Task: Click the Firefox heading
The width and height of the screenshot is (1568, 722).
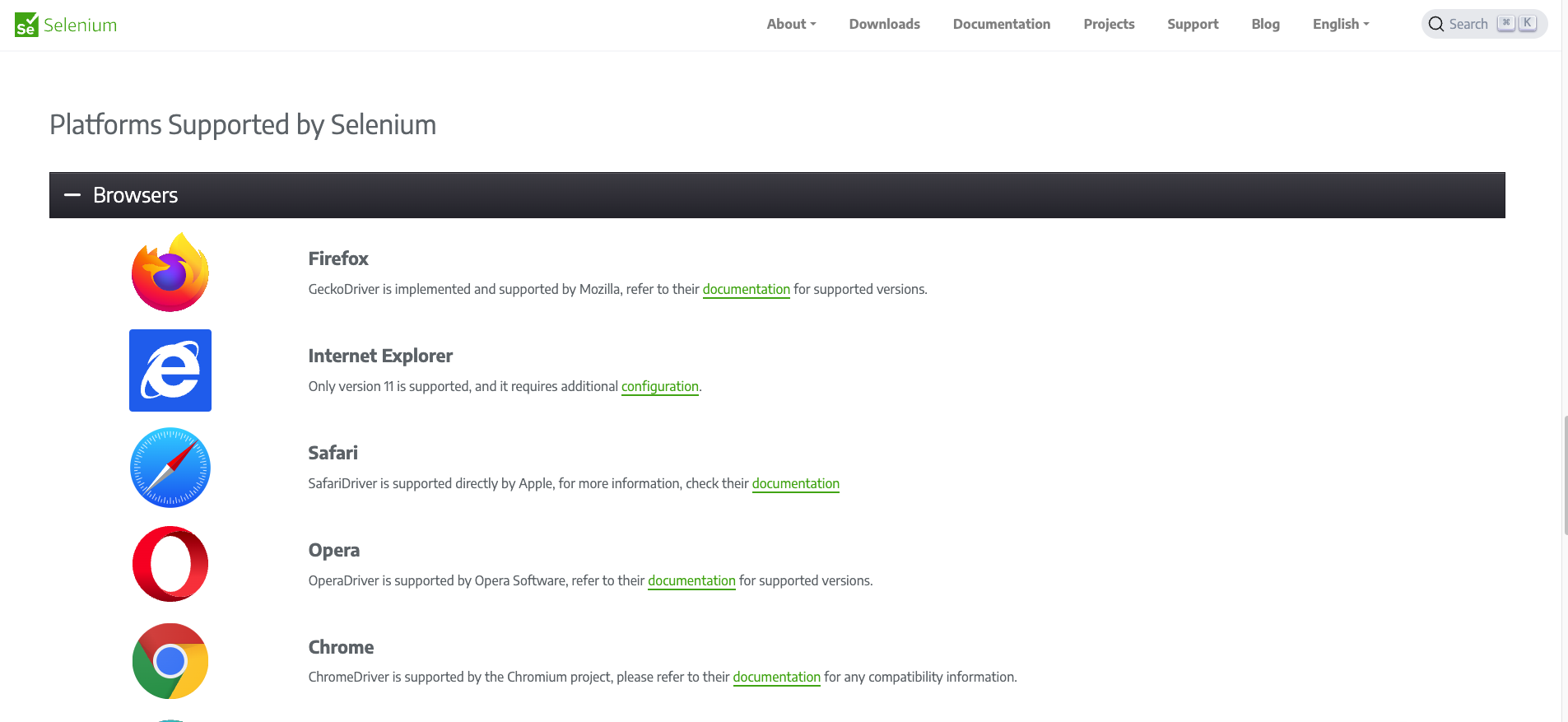Action: 338,259
